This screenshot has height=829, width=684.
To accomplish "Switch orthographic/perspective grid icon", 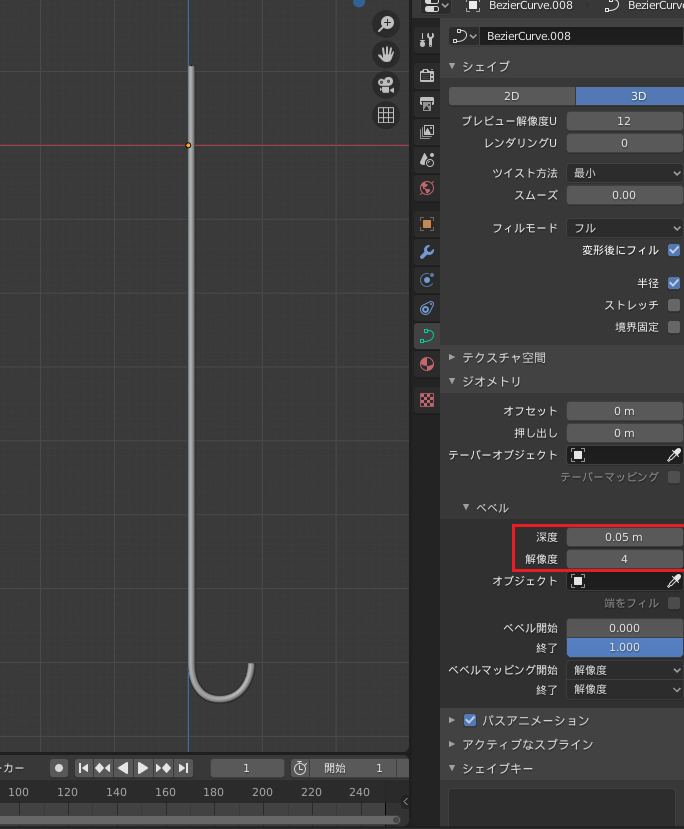I will (x=386, y=115).
